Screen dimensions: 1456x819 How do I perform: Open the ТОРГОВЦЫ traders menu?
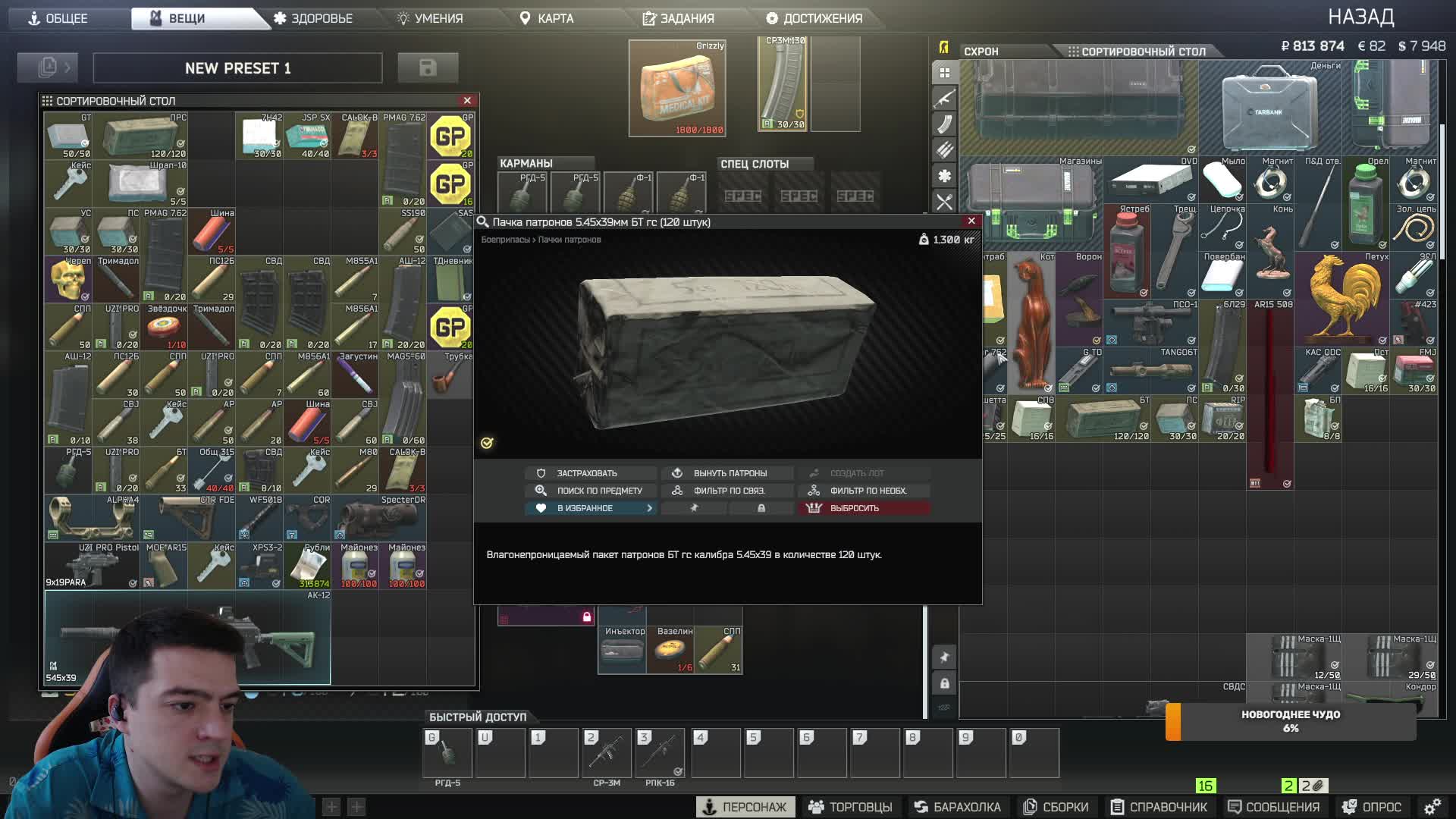(x=851, y=807)
